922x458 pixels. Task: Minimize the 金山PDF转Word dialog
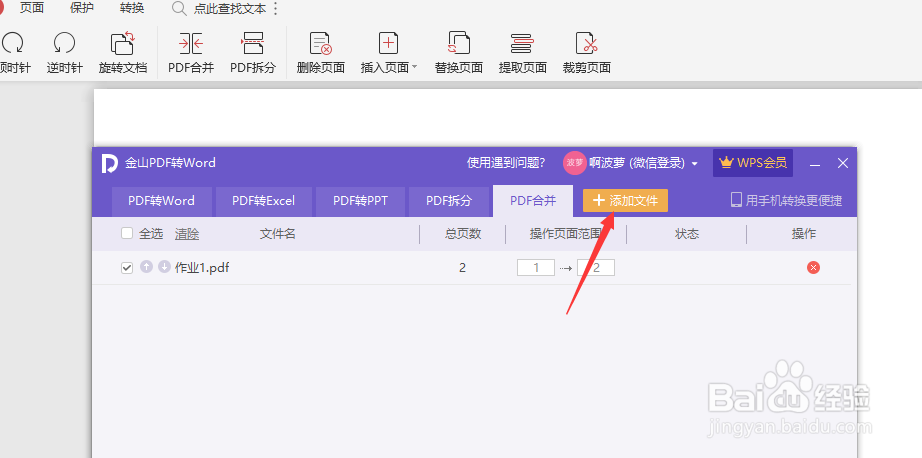pyautogui.click(x=815, y=164)
